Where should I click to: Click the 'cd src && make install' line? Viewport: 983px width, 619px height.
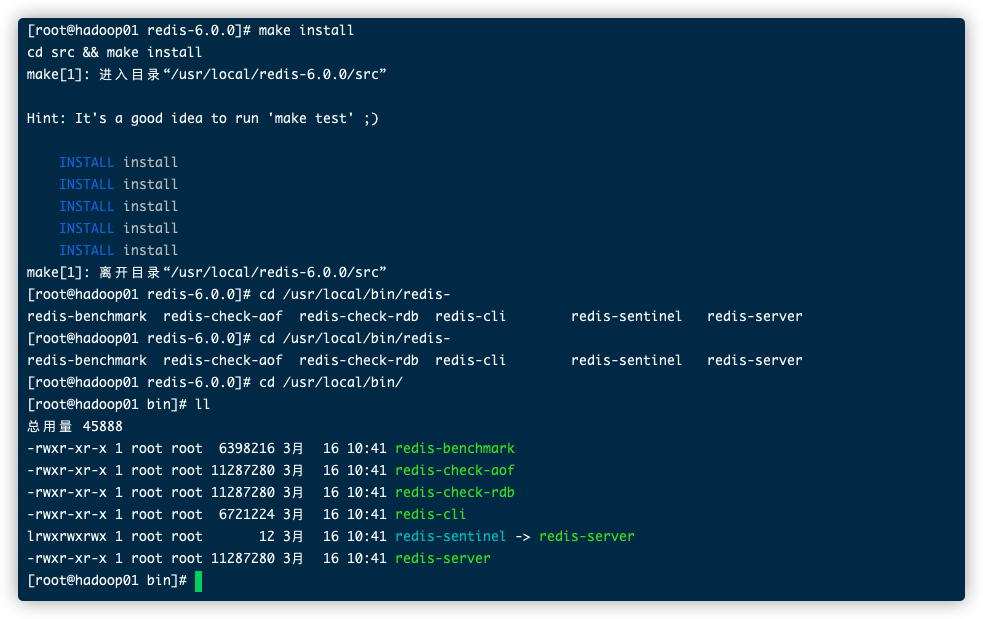[114, 52]
